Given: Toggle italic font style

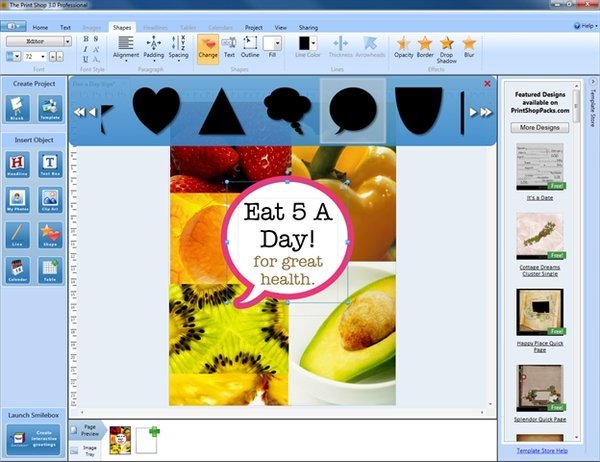Looking at the screenshot, I should (x=86, y=49).
